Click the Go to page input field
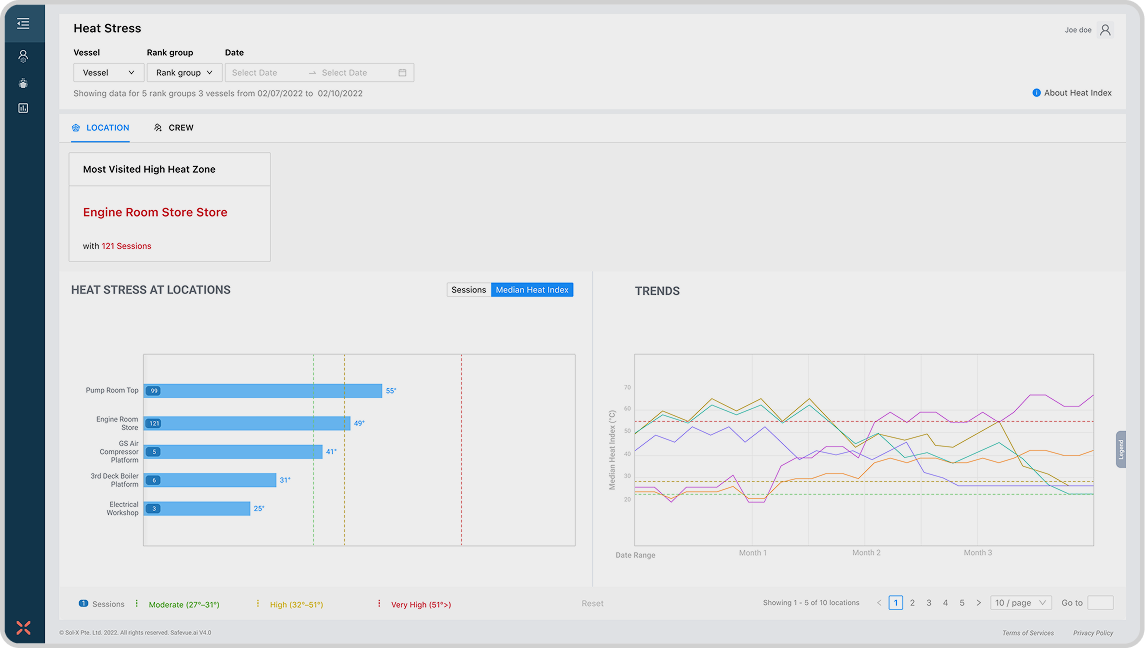1145x648 pixels. [x=1100, y=603]
